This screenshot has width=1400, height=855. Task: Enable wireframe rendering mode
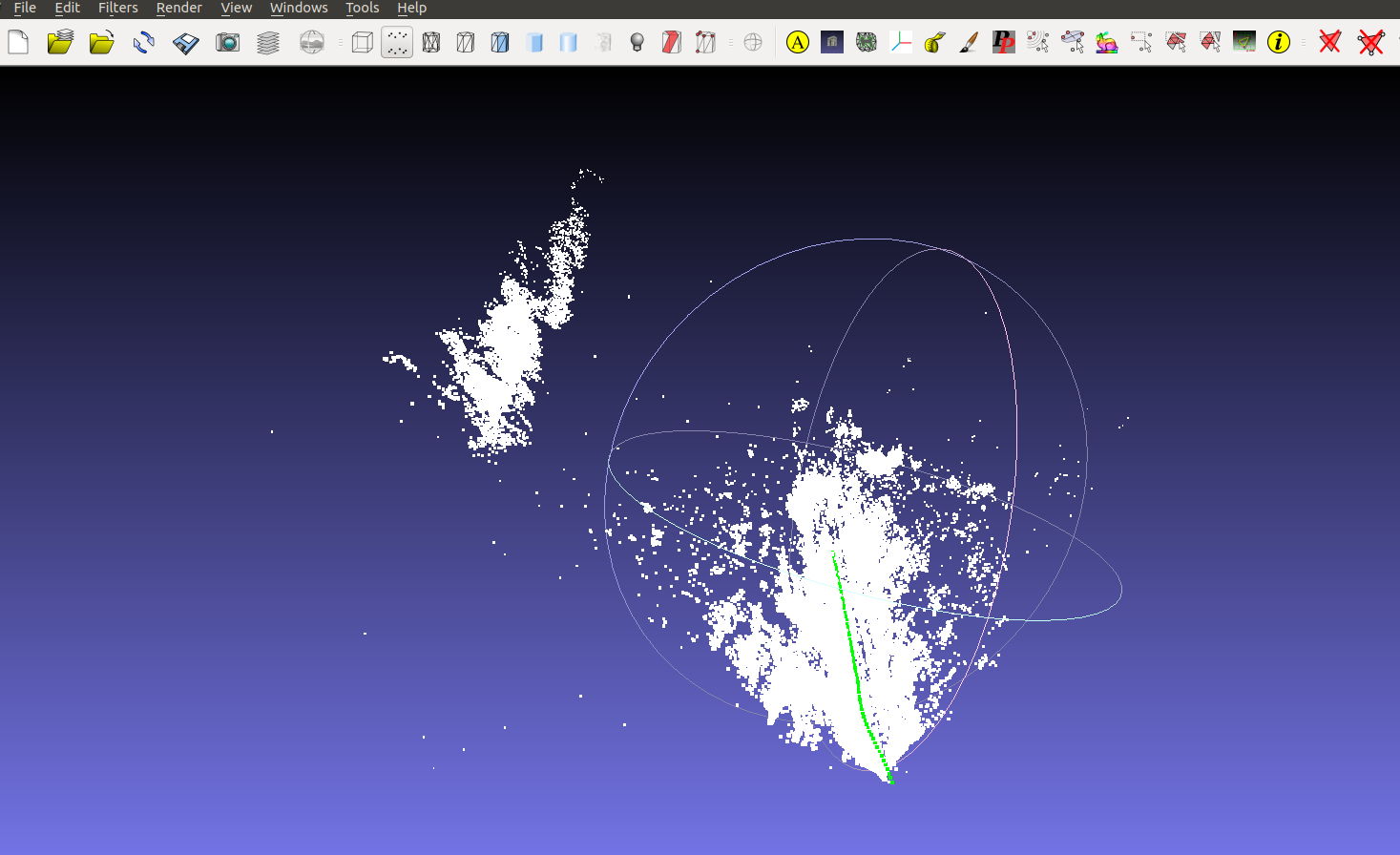[430, 42]
